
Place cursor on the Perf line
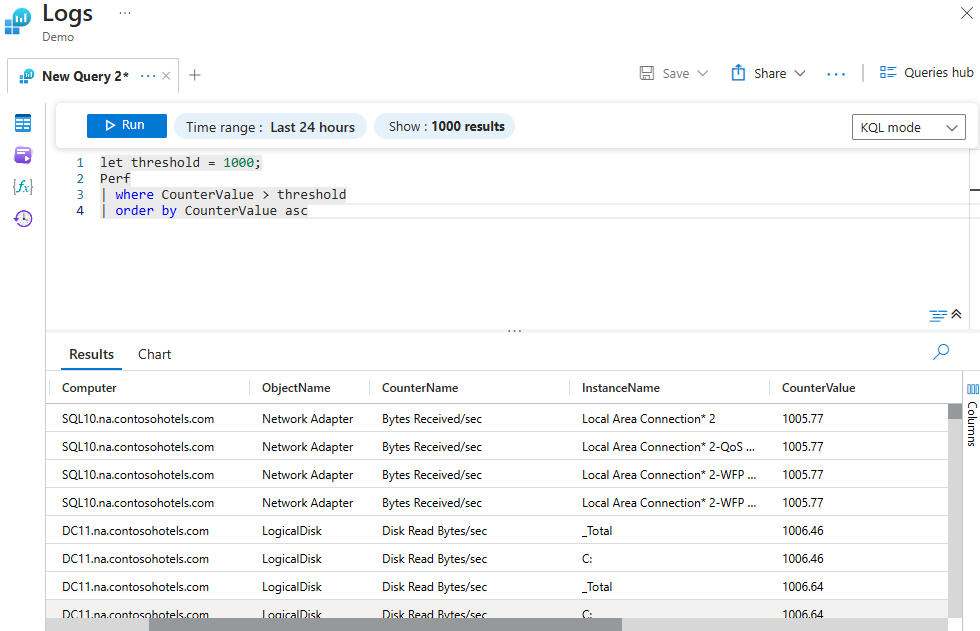115,179
